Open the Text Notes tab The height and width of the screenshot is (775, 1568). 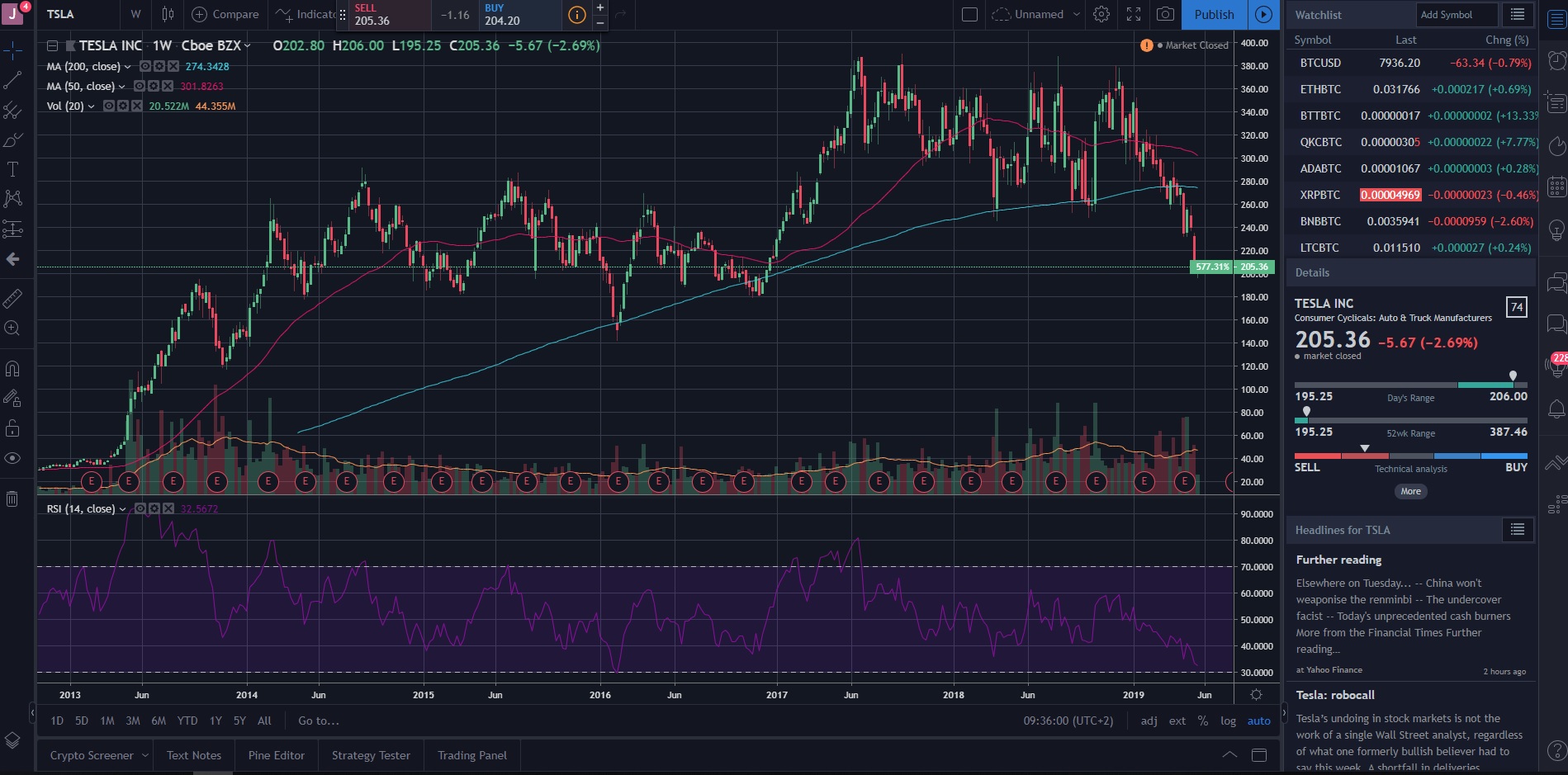pos(194,755)
